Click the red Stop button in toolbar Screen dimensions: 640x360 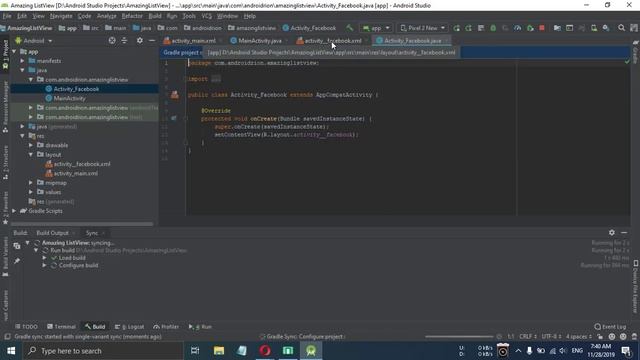tap(542, 28)
